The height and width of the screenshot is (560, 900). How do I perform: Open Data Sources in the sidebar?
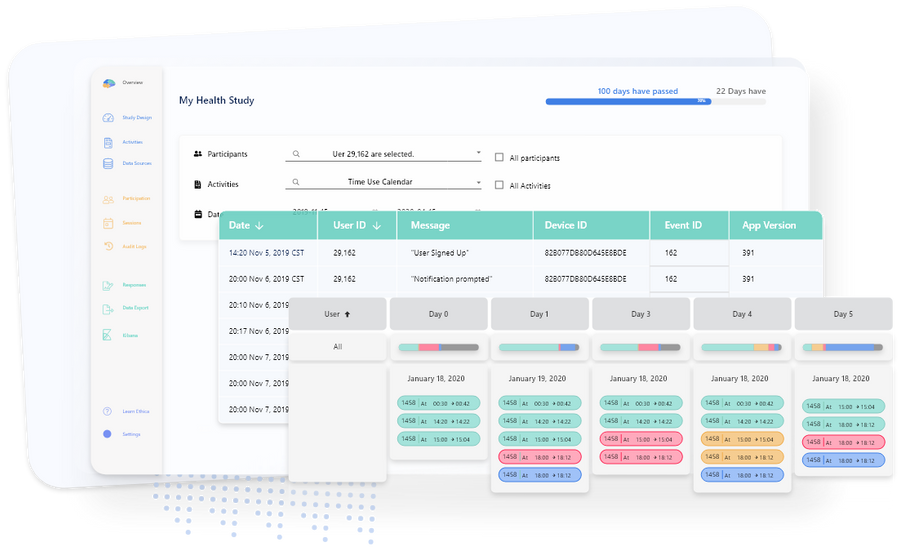click(x=109, y=163)
